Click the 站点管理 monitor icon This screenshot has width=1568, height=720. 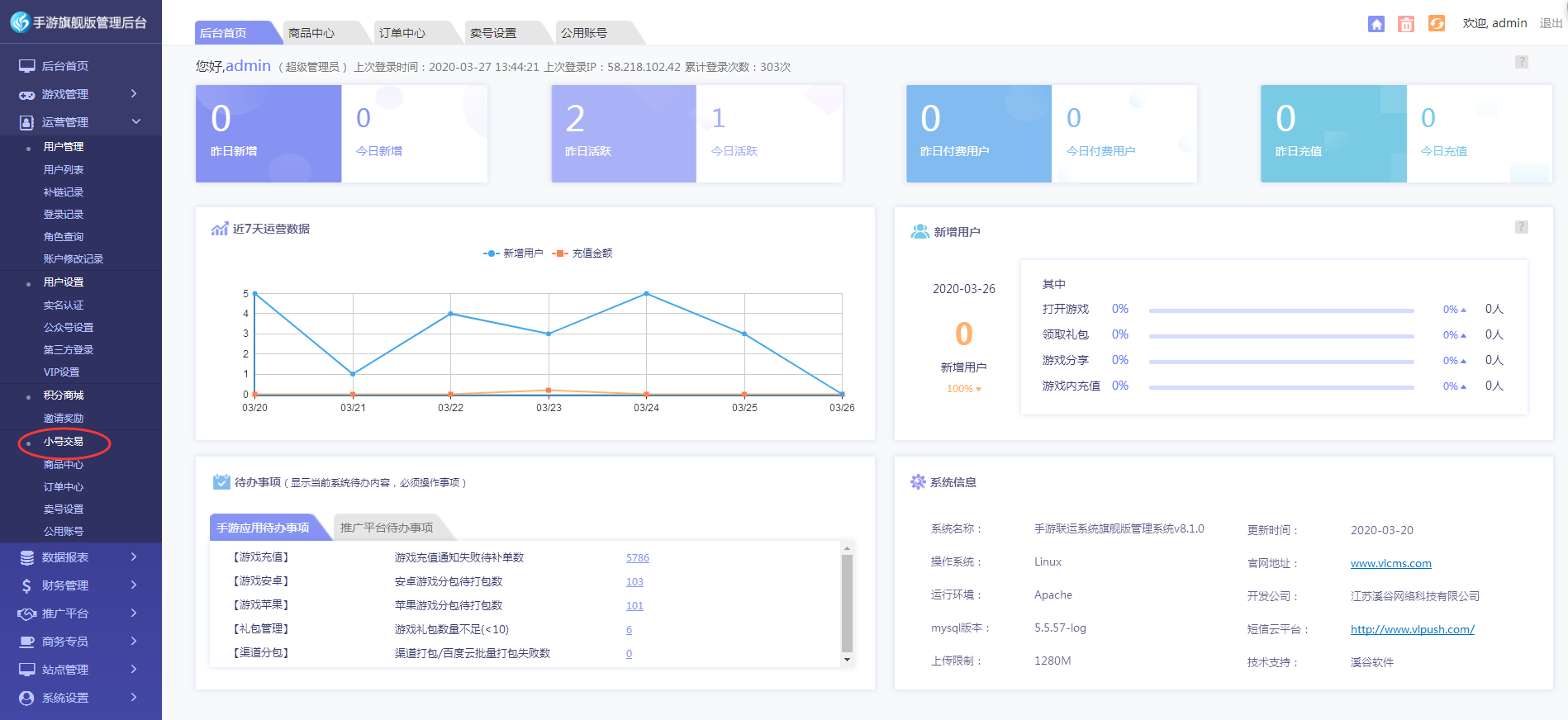[x=26, y=670]
